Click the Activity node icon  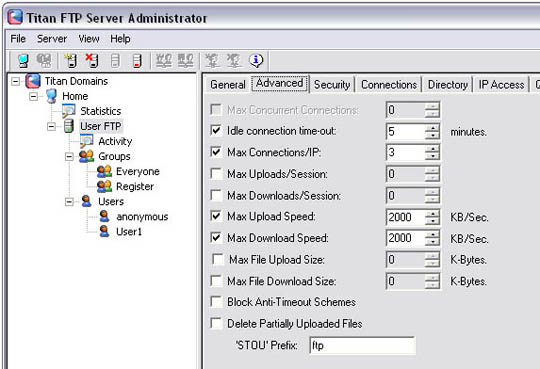(86, 141)
